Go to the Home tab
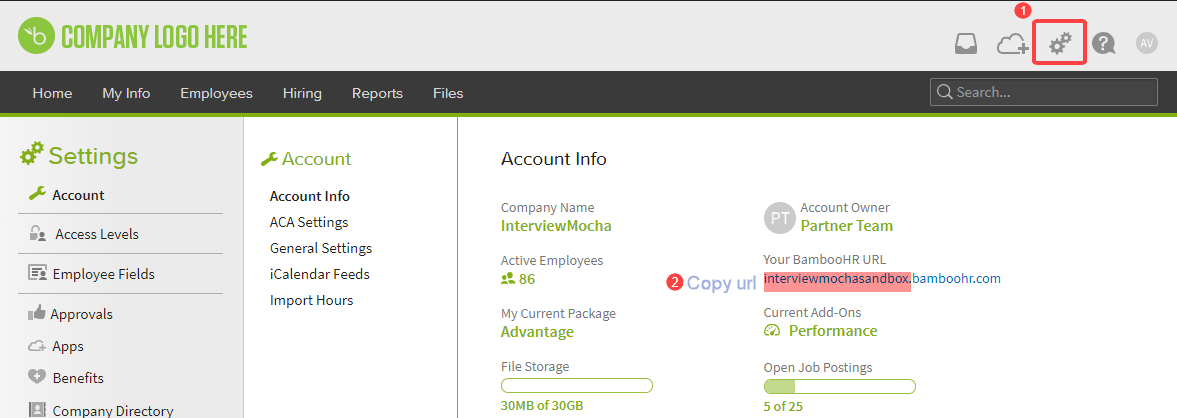This screenshot has height=418, width=1177. coord(53,93)
